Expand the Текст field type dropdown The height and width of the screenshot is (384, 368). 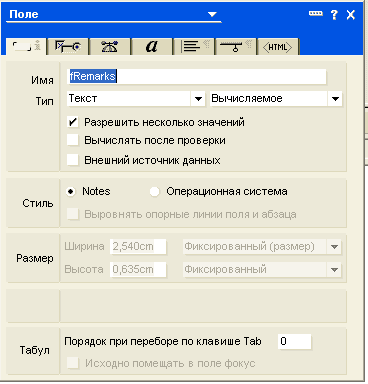pos(198,99)
